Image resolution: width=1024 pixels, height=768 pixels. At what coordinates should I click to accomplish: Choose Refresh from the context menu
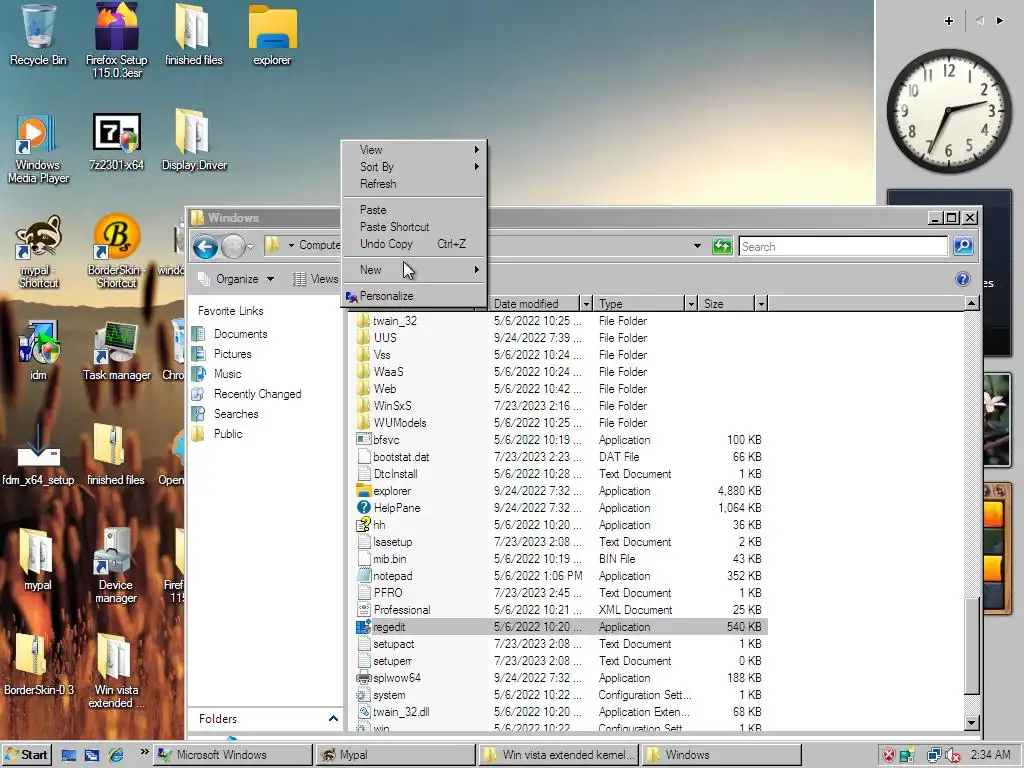(414, 184)
